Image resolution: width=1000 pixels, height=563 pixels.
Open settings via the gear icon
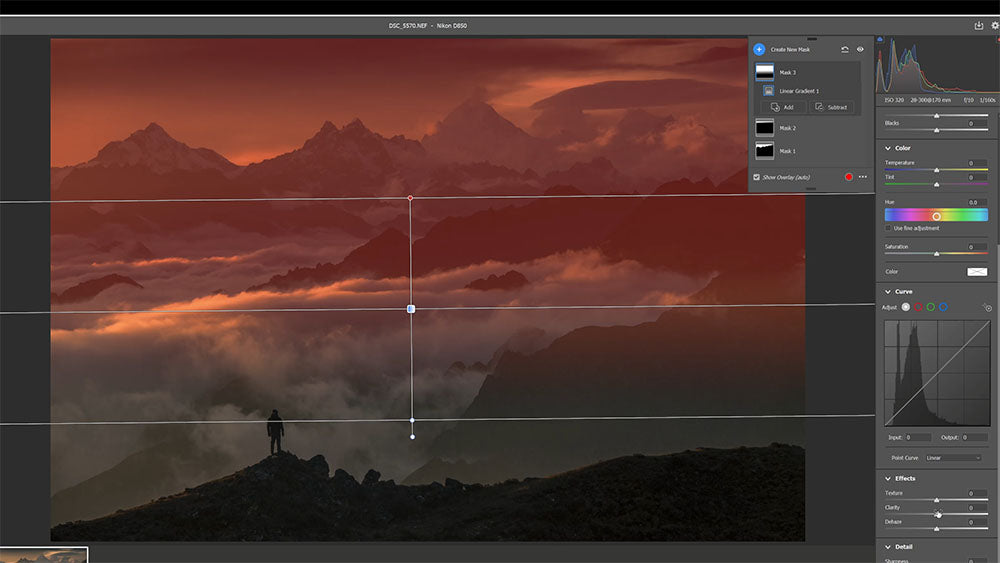pyautogui.click(x=995, y=26)
